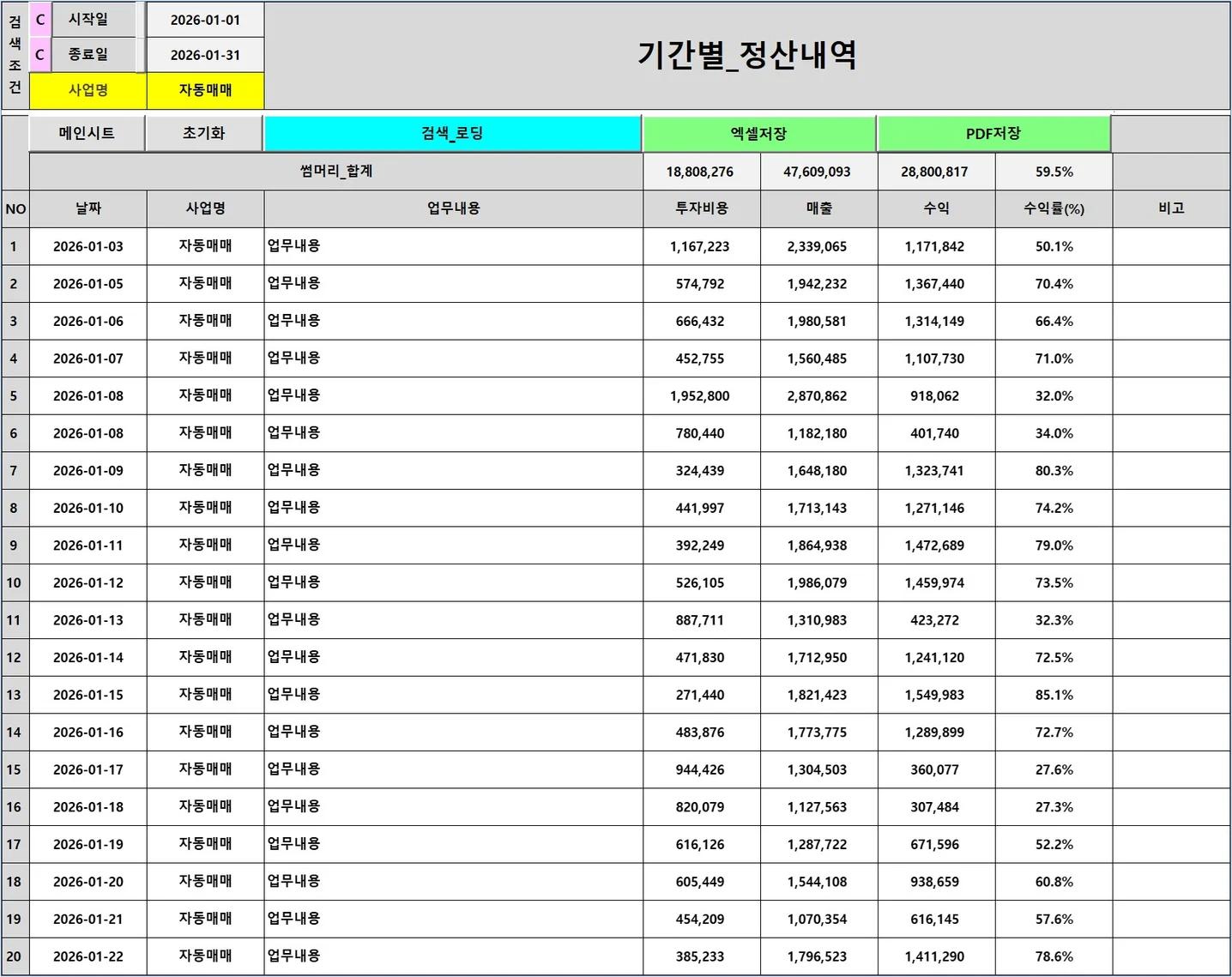Open the 자동매매 business name selector
The height and width of the screenshot is (977, 1232).
[205, 89]
